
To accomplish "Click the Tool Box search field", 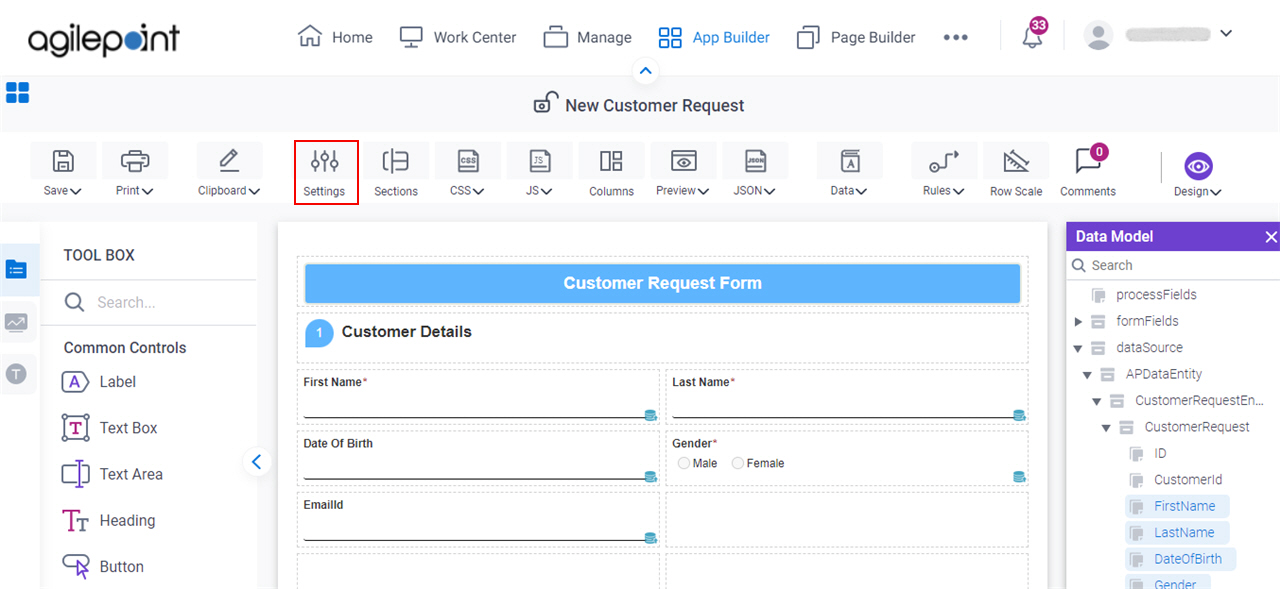I will pos(150,302).
